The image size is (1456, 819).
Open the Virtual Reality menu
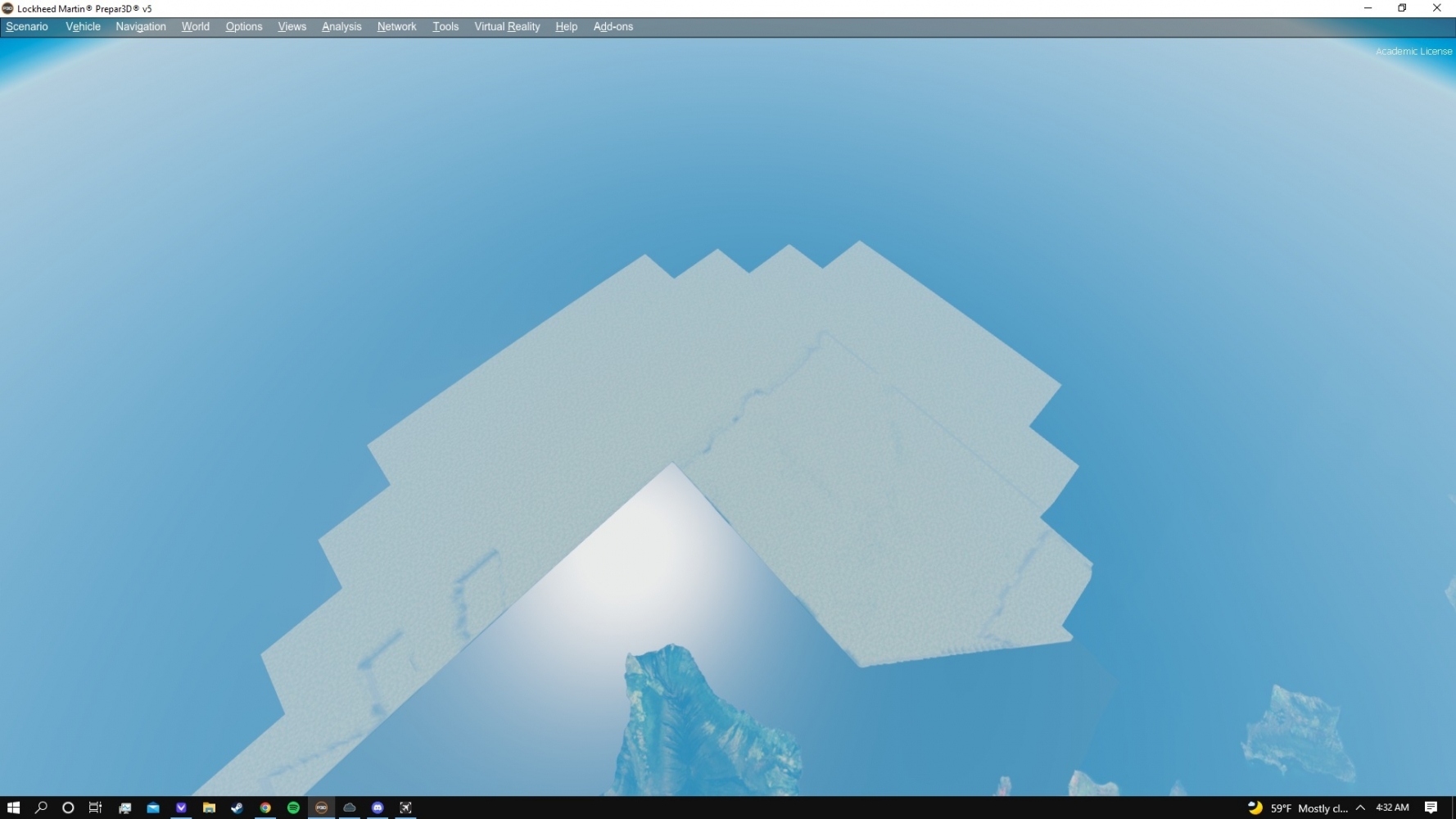[507, 27]
